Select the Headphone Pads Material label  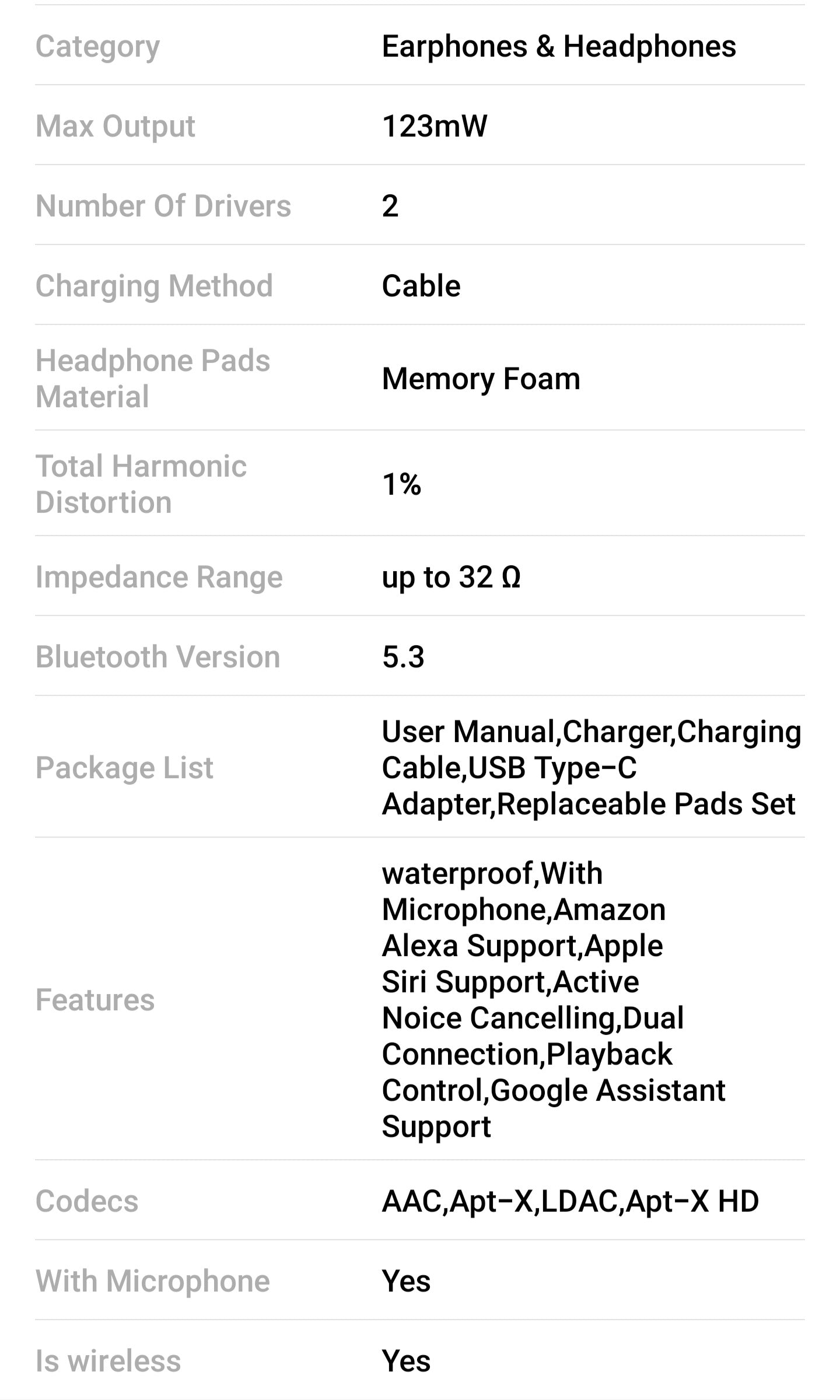point(152,378)
